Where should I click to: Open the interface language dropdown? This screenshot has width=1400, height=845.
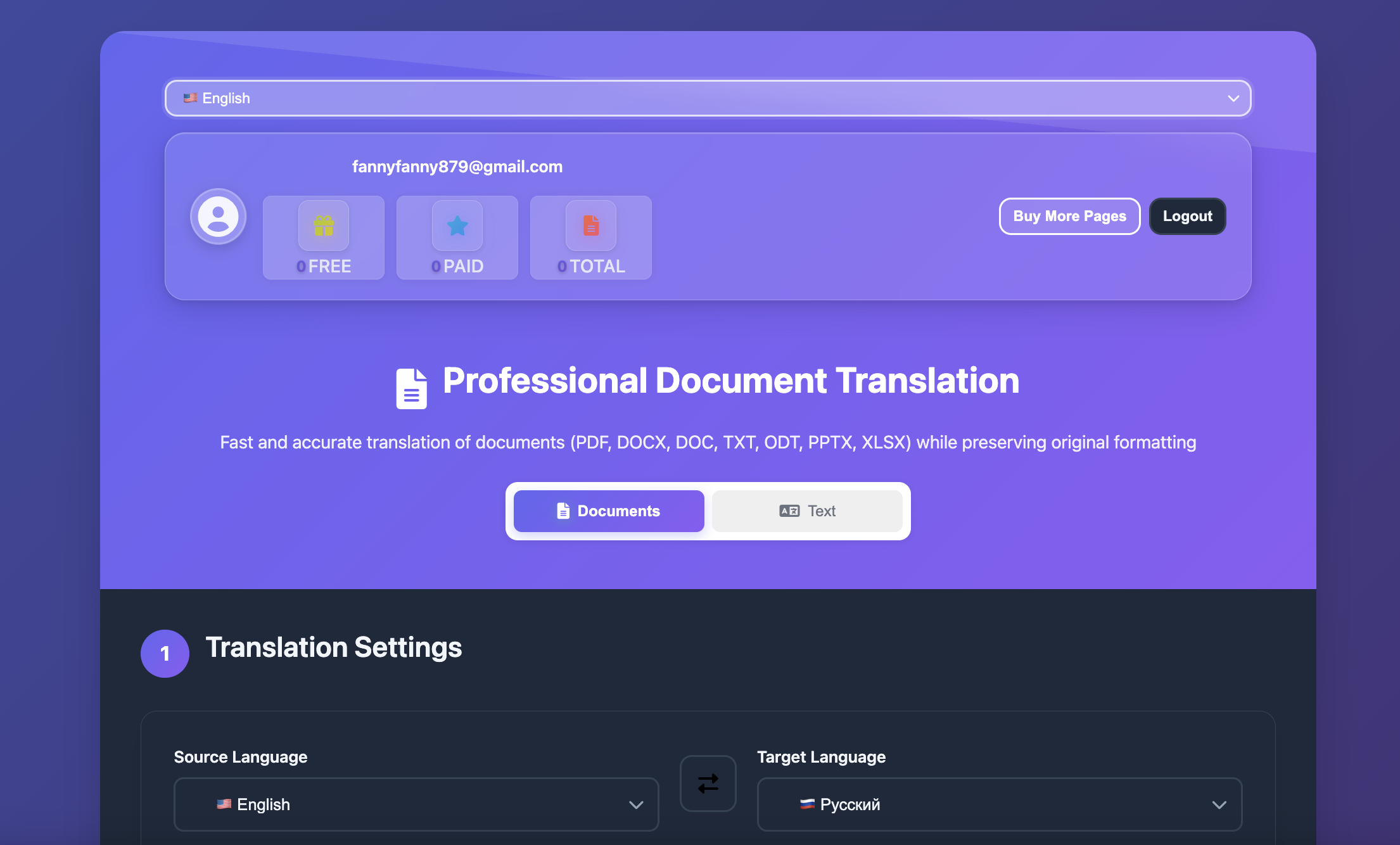[x=708, y=98]
